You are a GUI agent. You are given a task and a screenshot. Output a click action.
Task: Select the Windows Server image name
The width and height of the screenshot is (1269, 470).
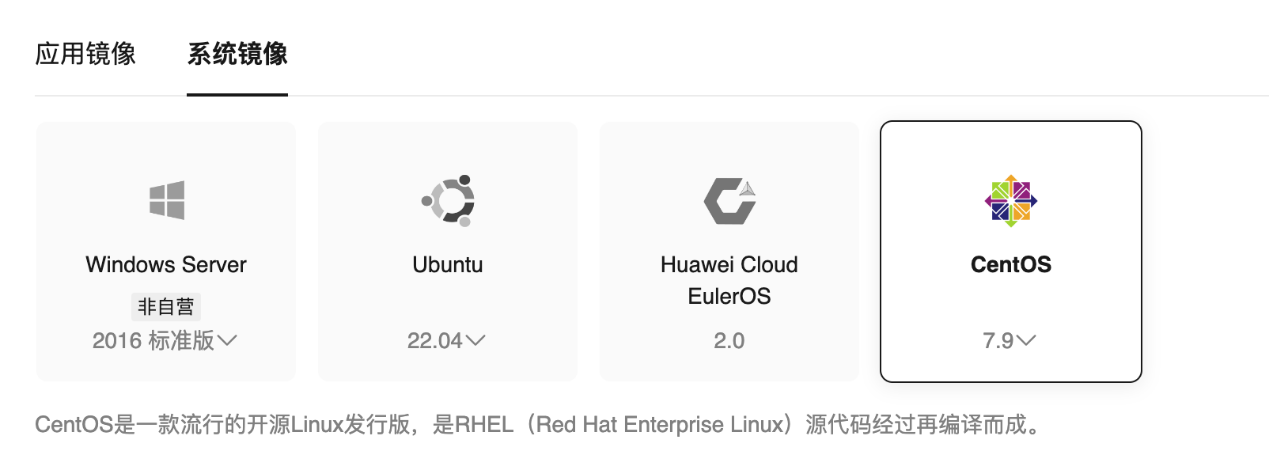(x=166, y=265)
